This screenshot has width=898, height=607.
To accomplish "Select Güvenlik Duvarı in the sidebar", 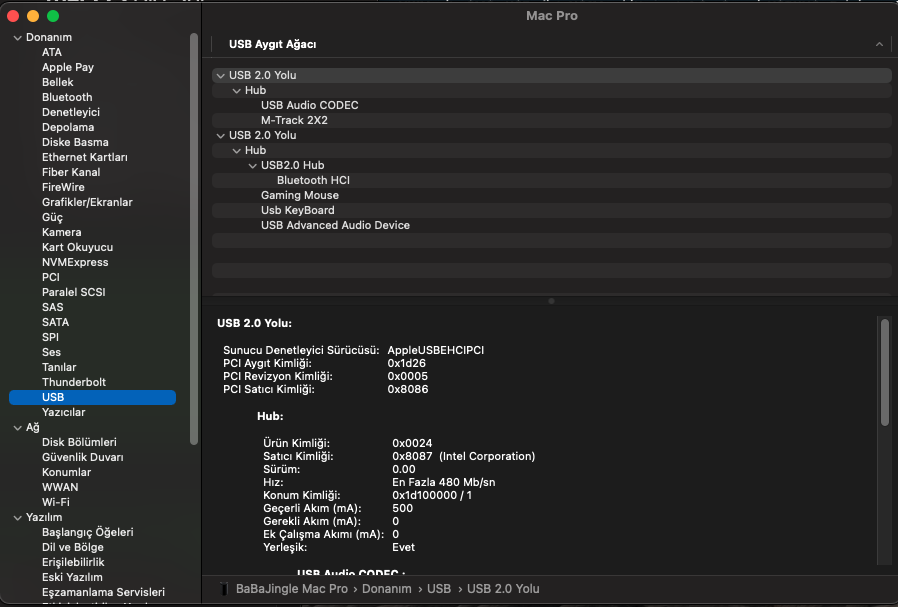I will point(82,457).
